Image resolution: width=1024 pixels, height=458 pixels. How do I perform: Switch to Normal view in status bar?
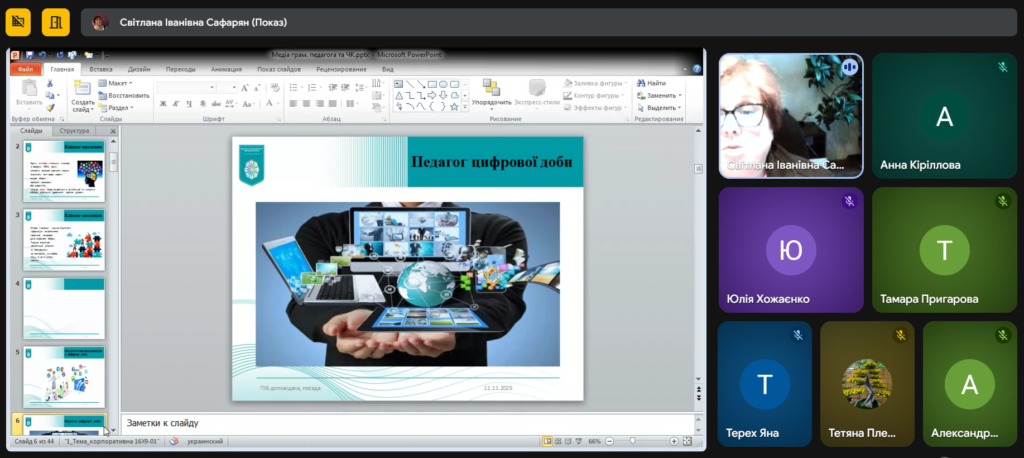(x=547, y=441)
